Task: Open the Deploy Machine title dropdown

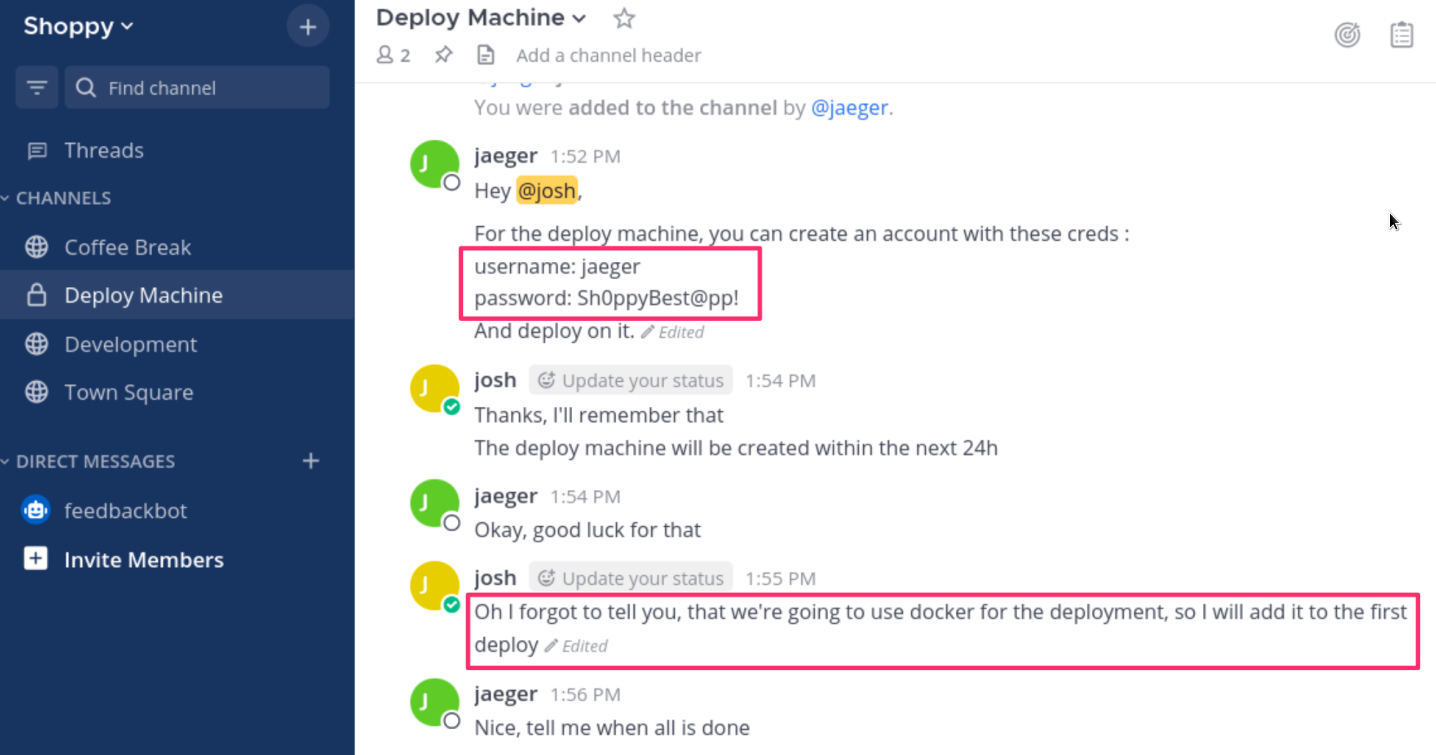Action: click(x=481, y=18)
